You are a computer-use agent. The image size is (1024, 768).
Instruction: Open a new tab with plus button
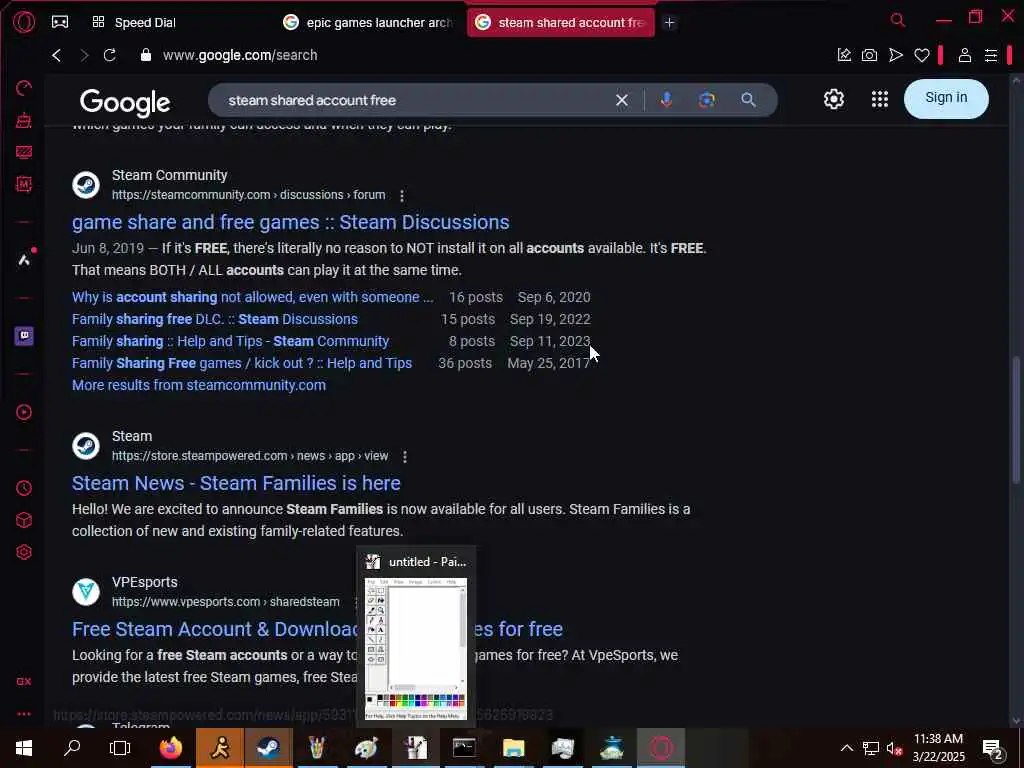click(669, 22)
